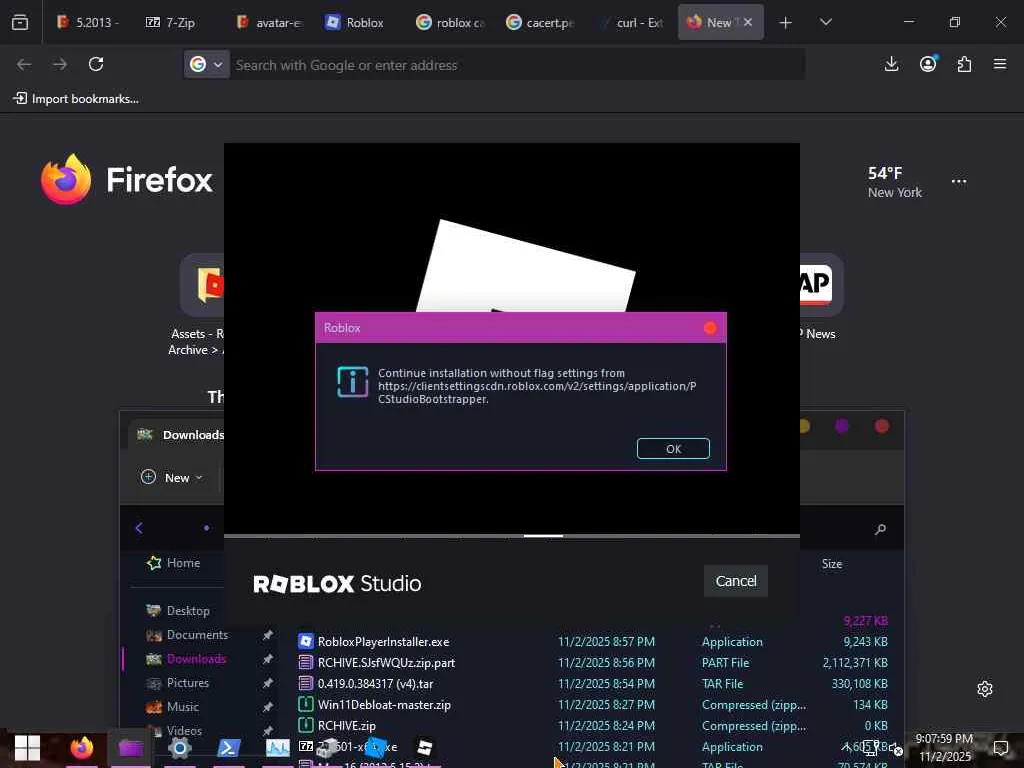Viewport: 1024px width, 768px height.
Task: Click red close dot of Explorer window
Action: (x=882, y=426)
